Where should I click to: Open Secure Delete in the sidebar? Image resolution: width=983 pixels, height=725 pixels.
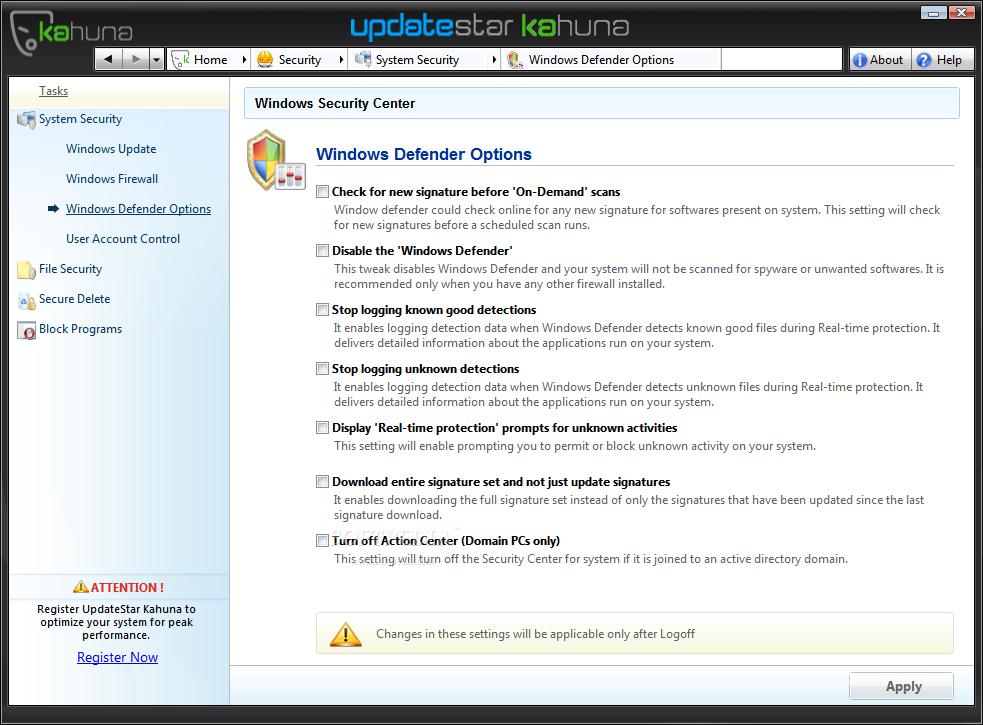[x=75, y=299]
